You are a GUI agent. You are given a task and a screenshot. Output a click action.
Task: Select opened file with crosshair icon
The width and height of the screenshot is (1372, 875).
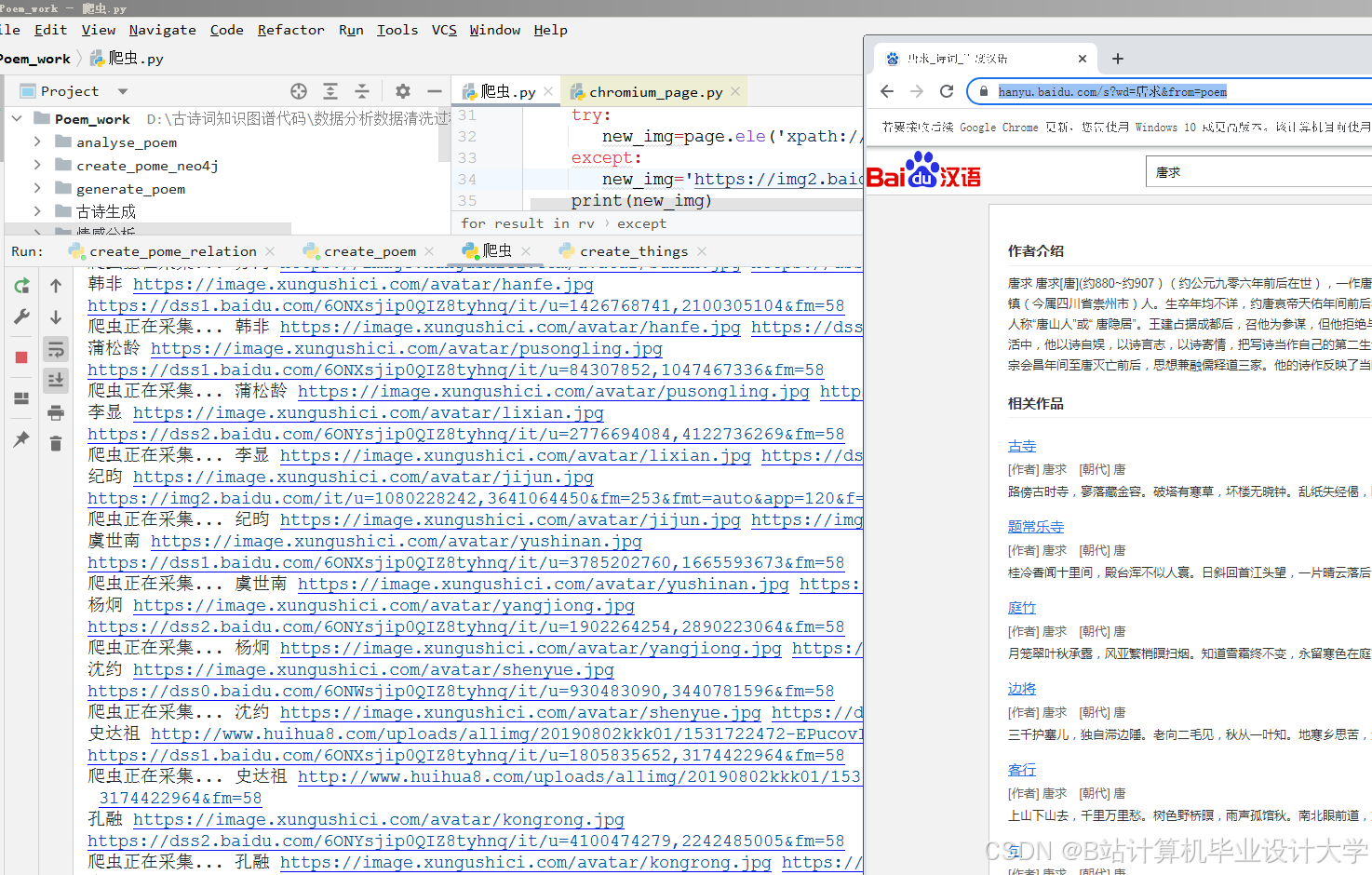(298, 90)
